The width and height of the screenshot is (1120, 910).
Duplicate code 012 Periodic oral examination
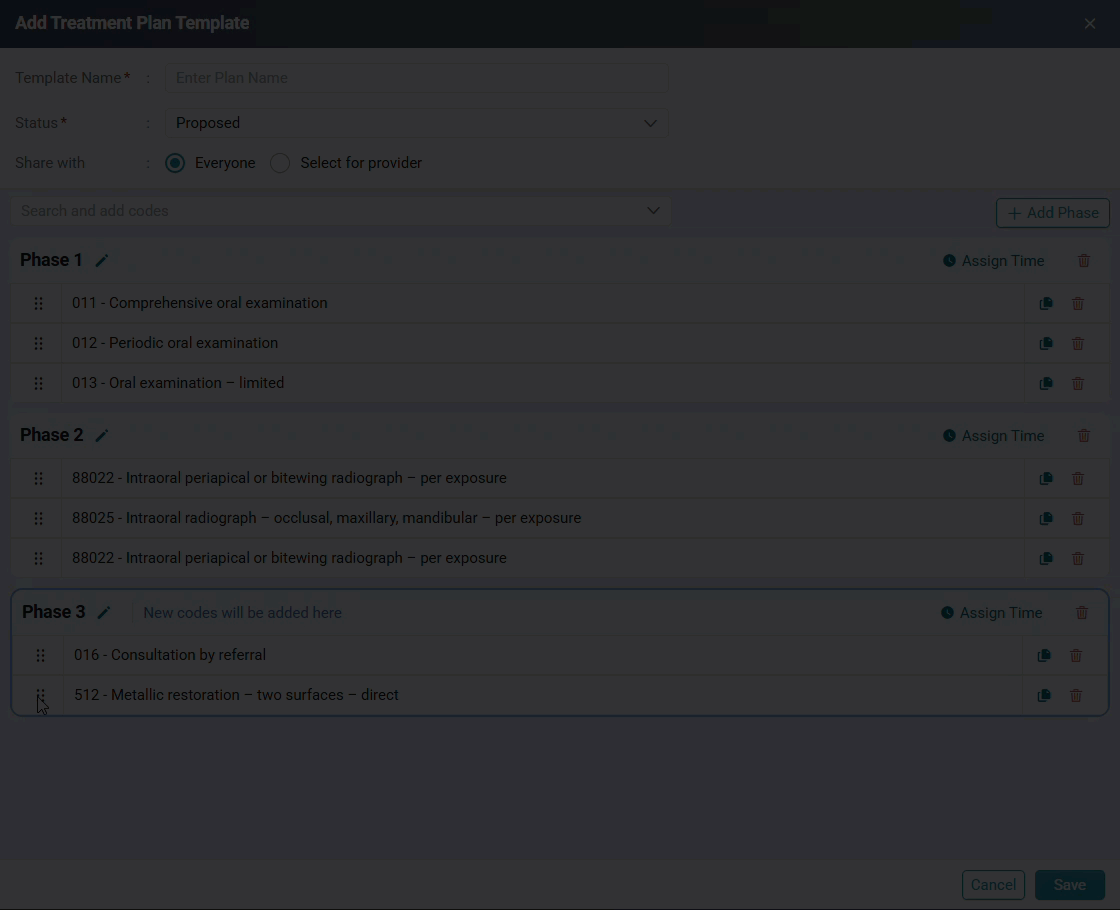[x=1046, y=344]
